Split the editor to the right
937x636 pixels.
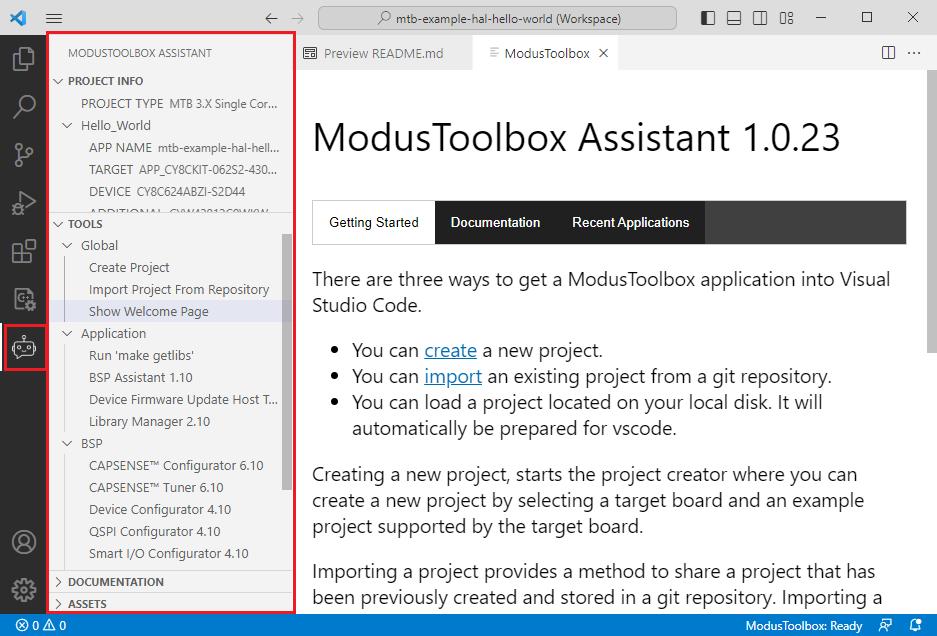click(x=888, y=53)
